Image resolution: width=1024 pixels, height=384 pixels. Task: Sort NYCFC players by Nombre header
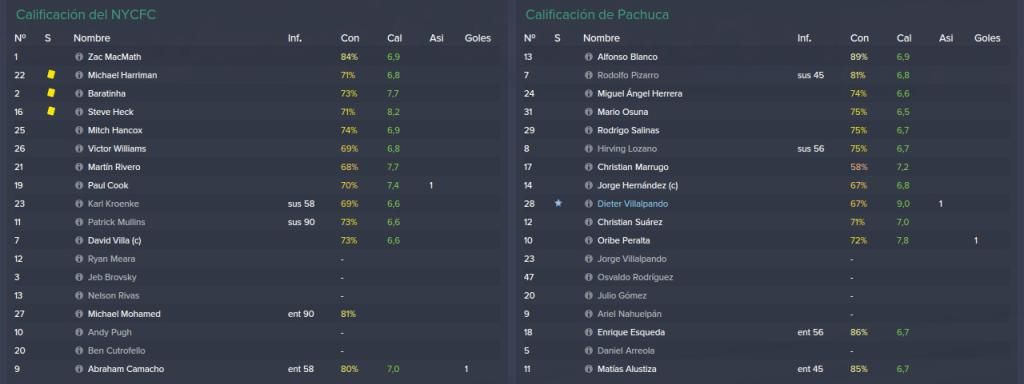[x=91, y=39]
